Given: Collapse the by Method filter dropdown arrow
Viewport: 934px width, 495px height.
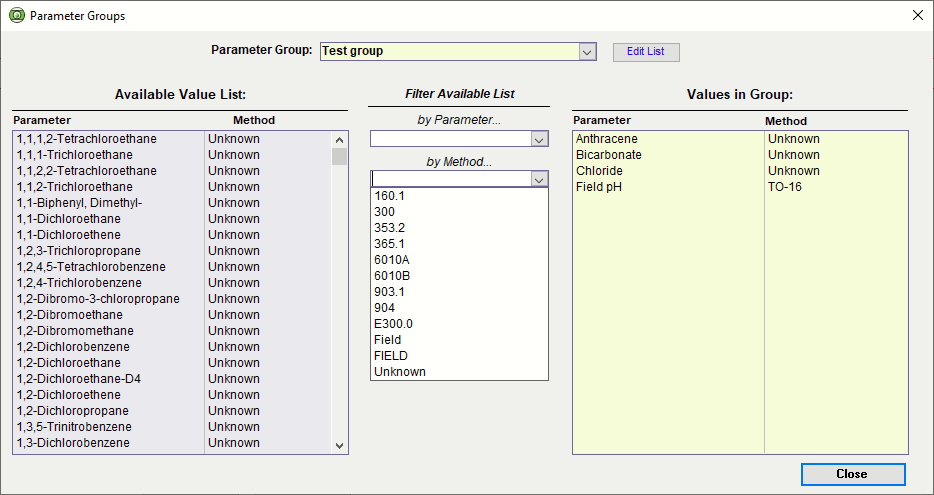Looking at the screenshot, I should point(540,179).
